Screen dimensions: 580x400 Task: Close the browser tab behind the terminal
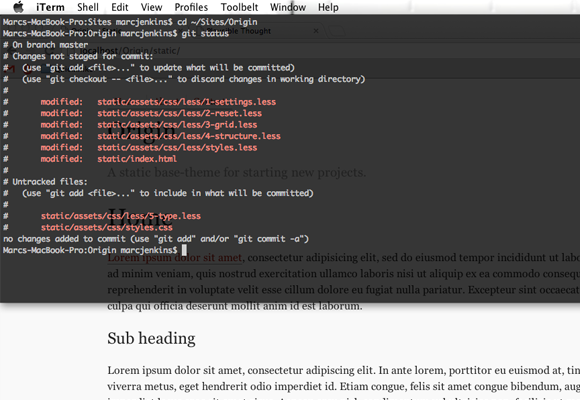click(316, 31)
